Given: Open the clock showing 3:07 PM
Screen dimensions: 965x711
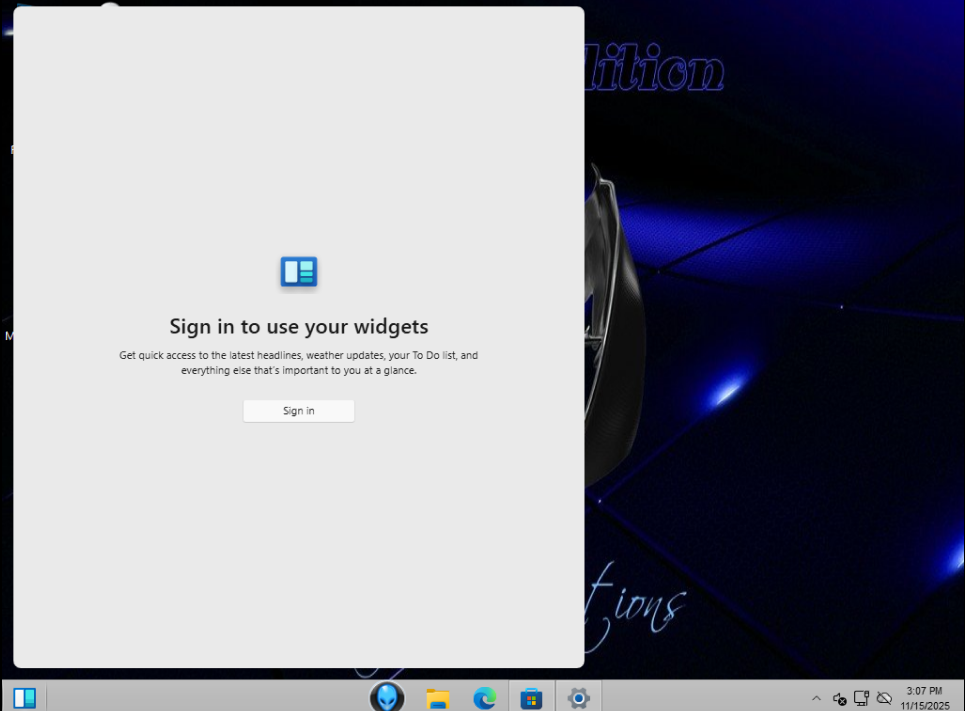Looking at the screenshot, I should click(923, 691).
